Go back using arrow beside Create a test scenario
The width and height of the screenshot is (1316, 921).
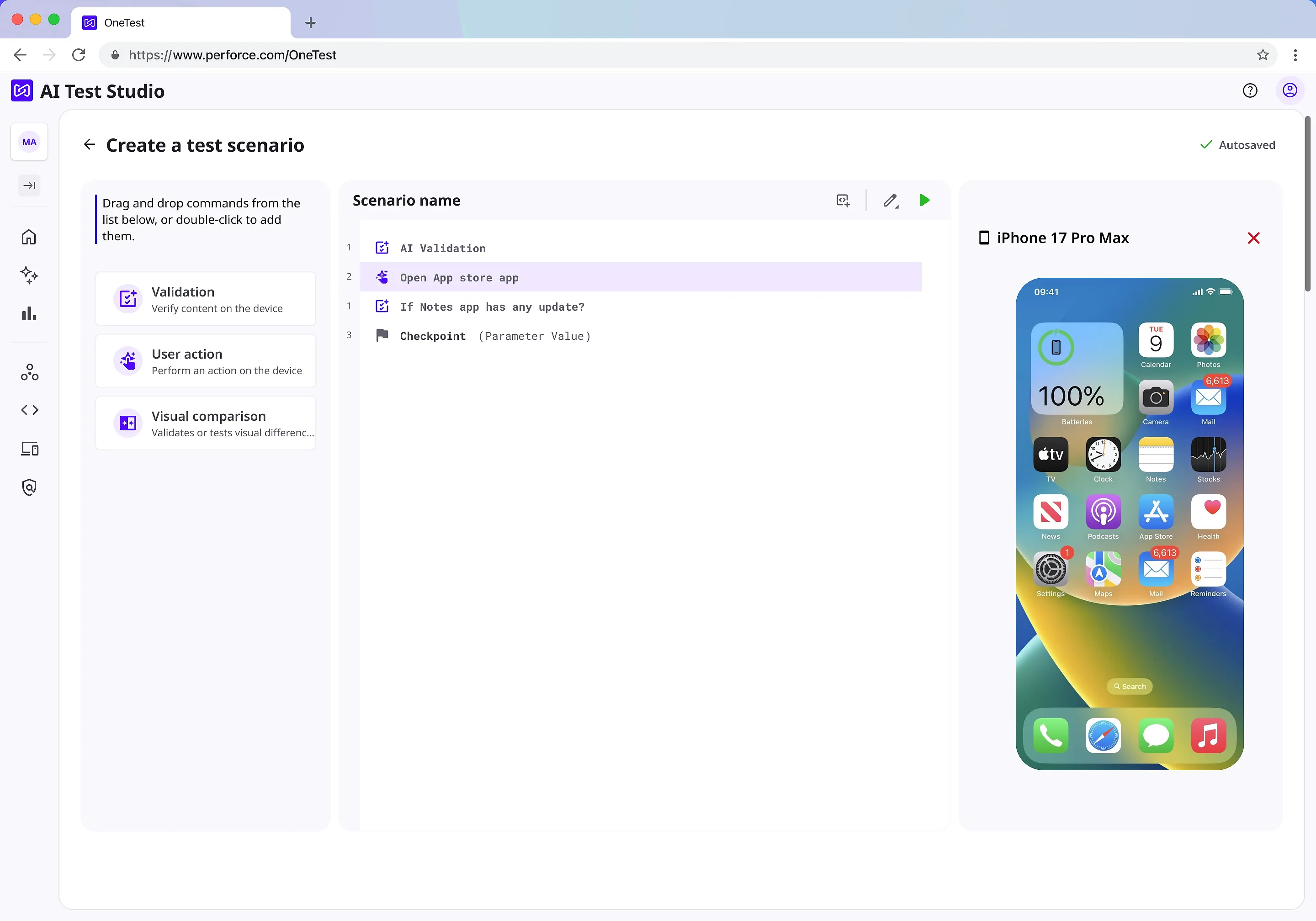coord(90,144)
